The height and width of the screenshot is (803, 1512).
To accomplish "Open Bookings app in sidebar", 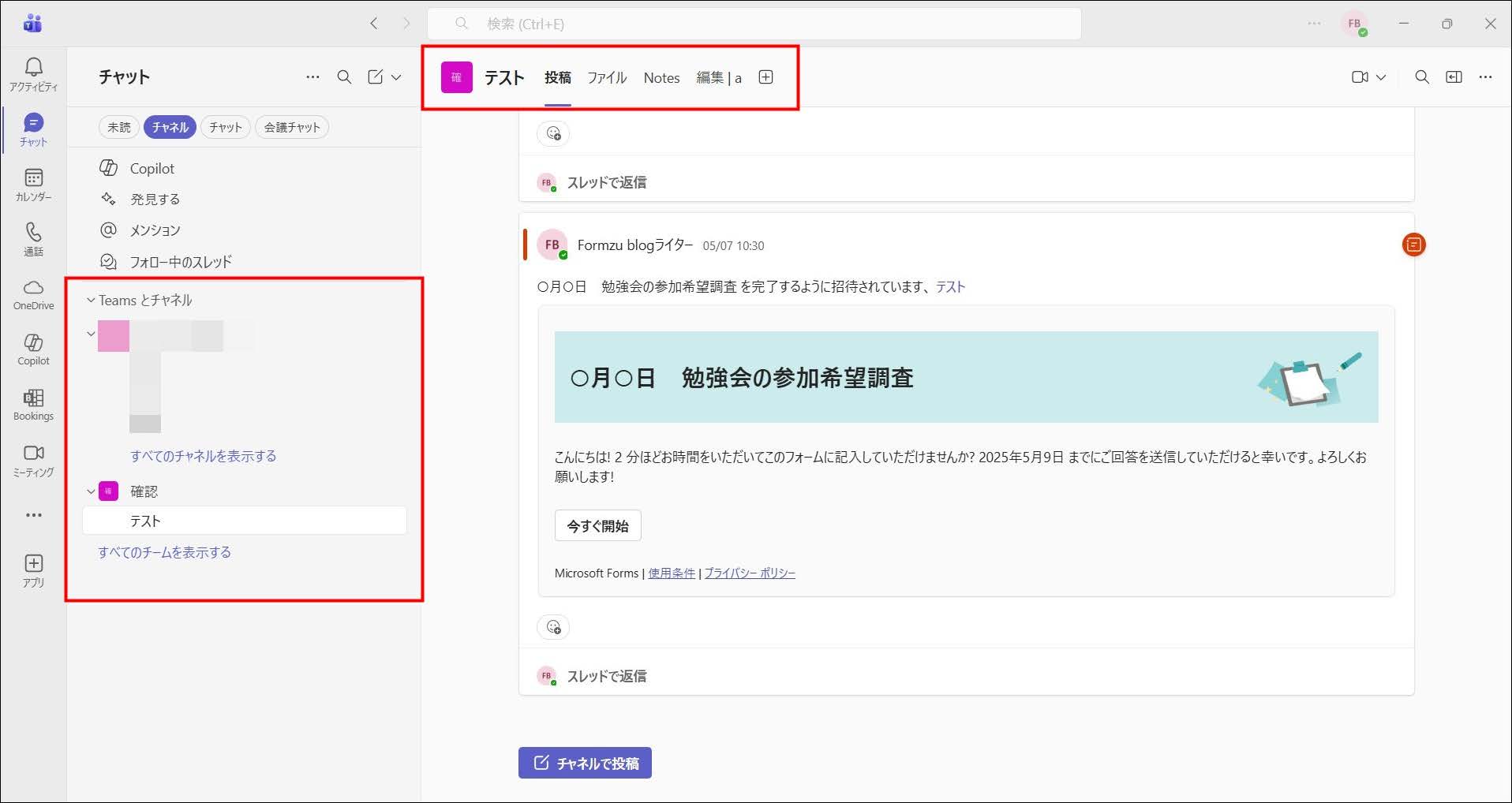I will point(33,398).
